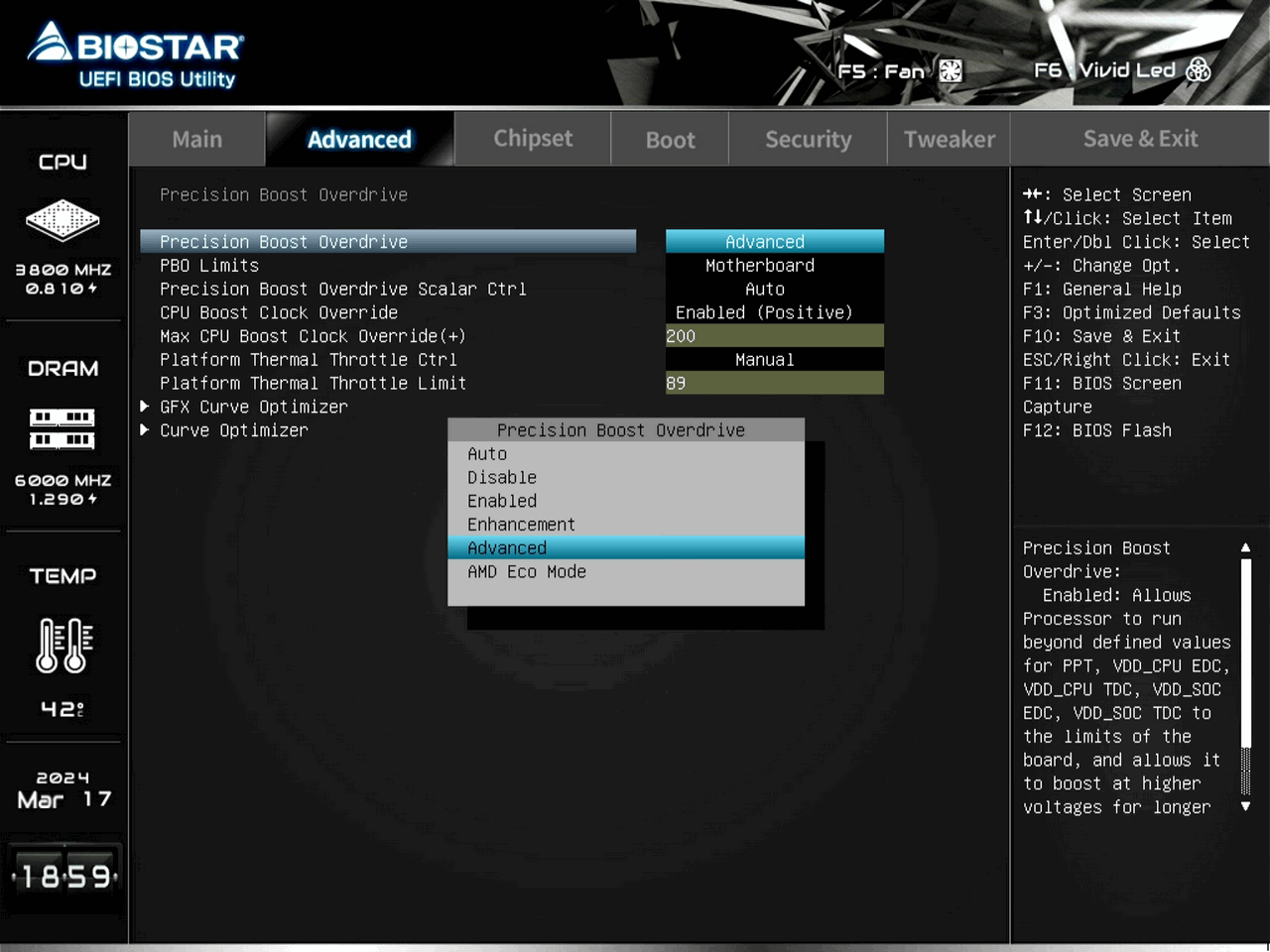
Task: Expand GFX Curve Optimizer submenu arrow
Action: [145, 407]
